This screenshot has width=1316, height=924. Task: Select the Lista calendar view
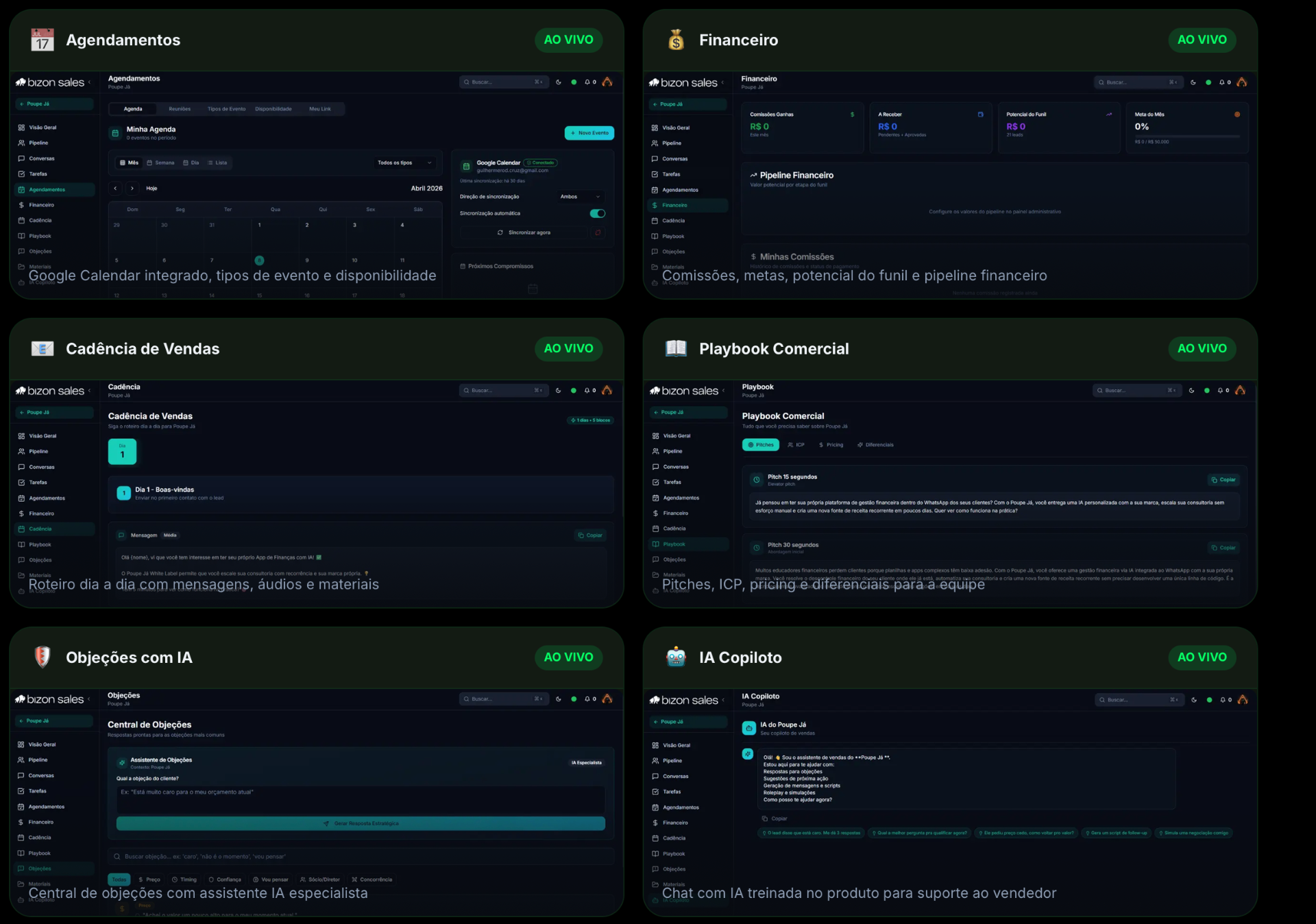click(217, 162)
